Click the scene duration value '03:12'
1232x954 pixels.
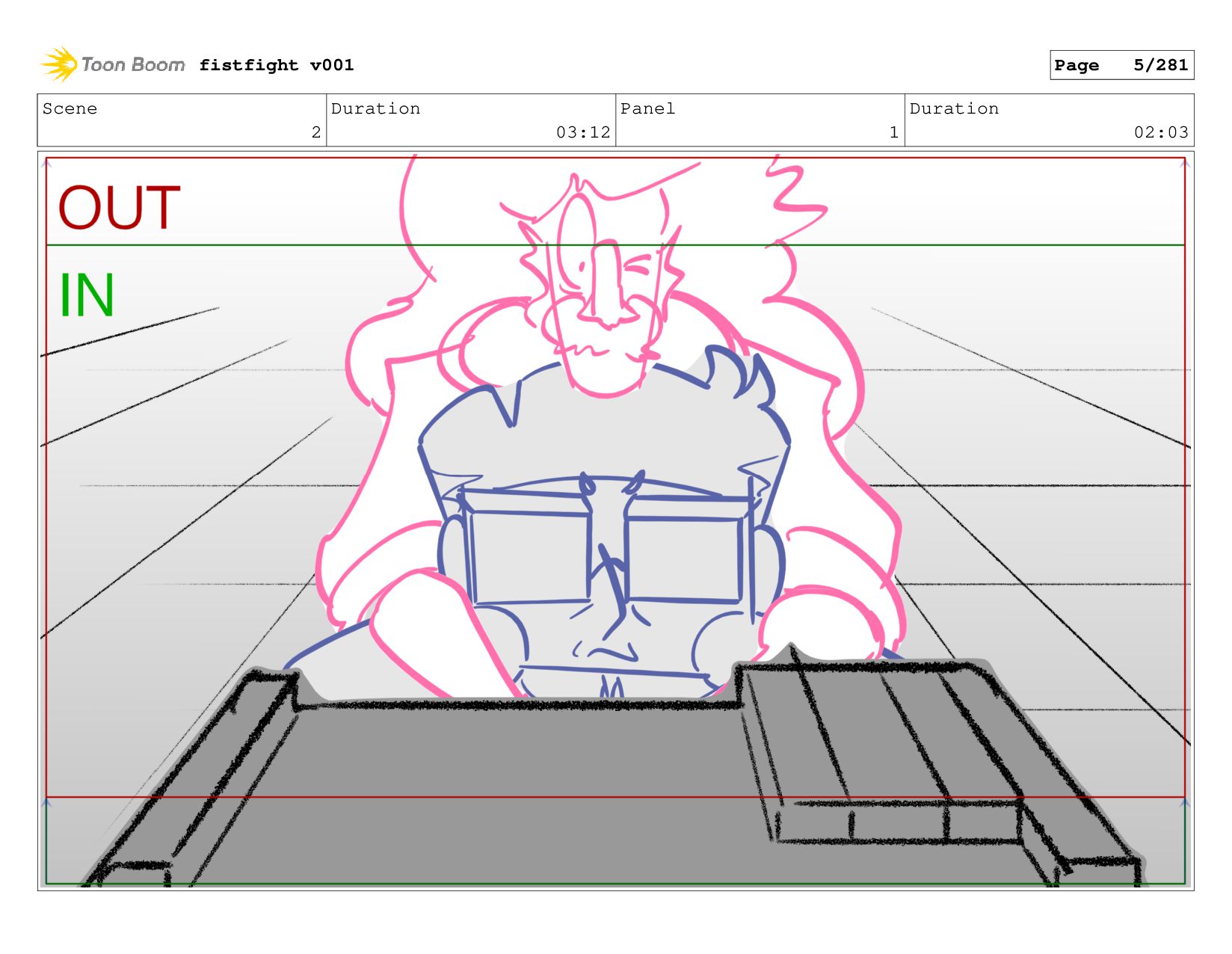pos(583,132)
